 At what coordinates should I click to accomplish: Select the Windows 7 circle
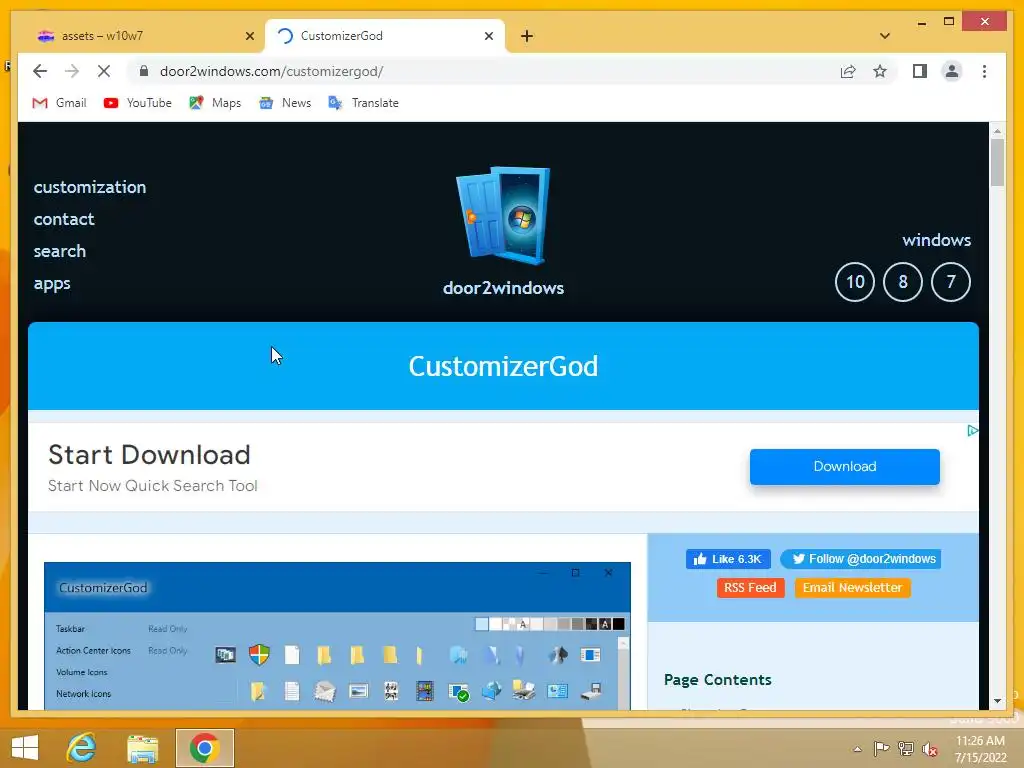[x=951, y=282]
